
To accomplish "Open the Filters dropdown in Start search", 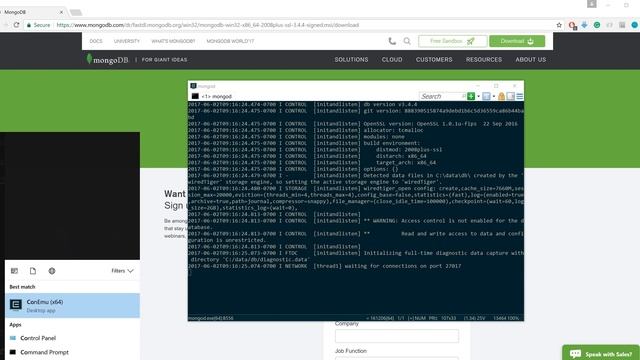I will pos(122,271).
